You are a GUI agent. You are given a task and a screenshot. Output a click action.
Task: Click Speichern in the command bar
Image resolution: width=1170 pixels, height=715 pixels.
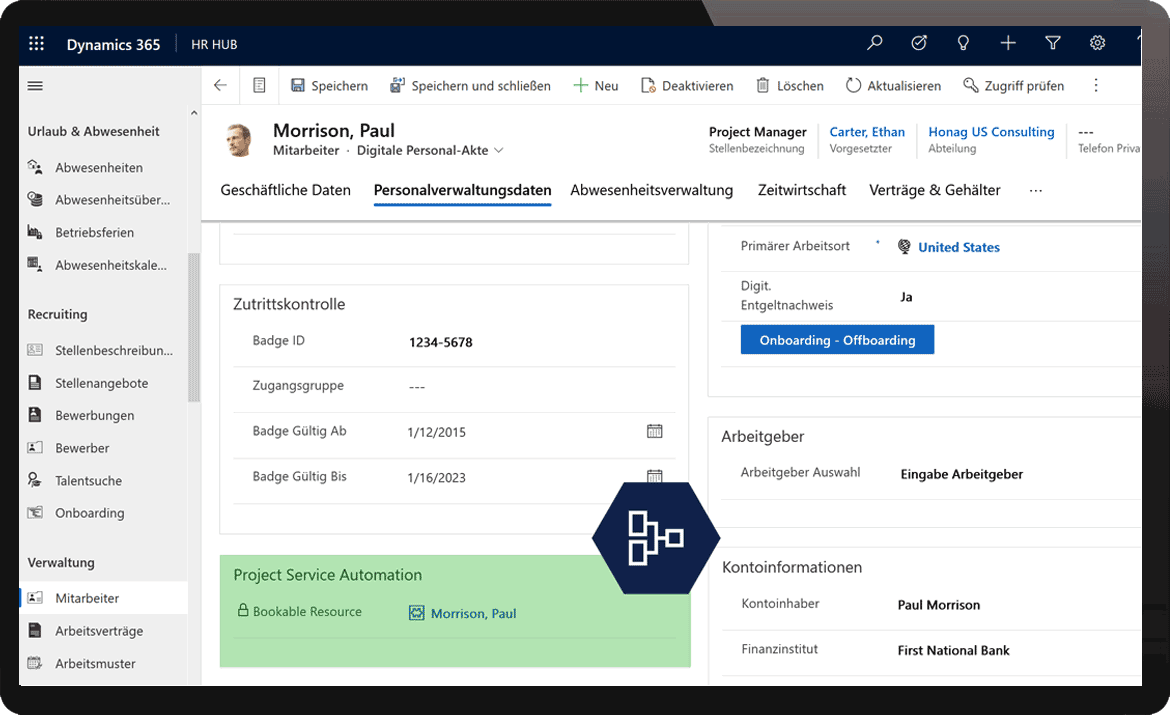click(329, 86)
